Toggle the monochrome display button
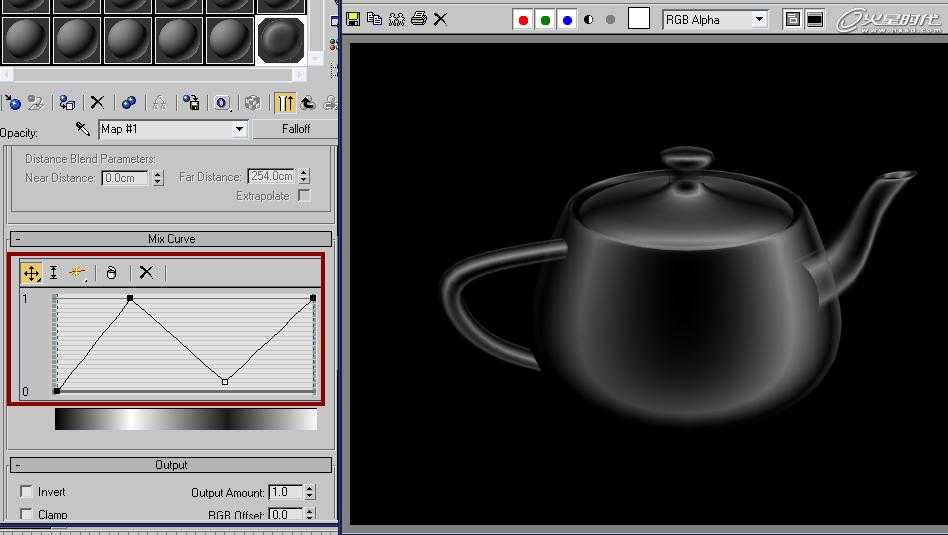Image resolution: width=948 pixels, height=535 pixels. click(x=611, y=20)
